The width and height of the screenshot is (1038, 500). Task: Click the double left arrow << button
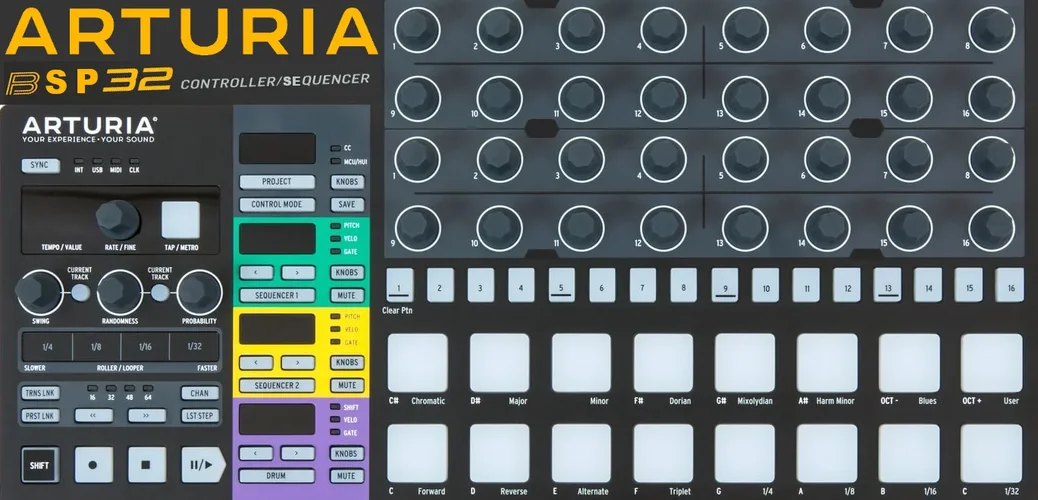point(93,416)
